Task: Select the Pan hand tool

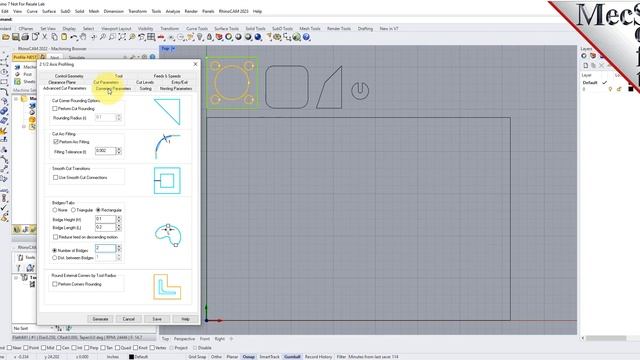Action: pyautogui.click(x=83, y=37)
